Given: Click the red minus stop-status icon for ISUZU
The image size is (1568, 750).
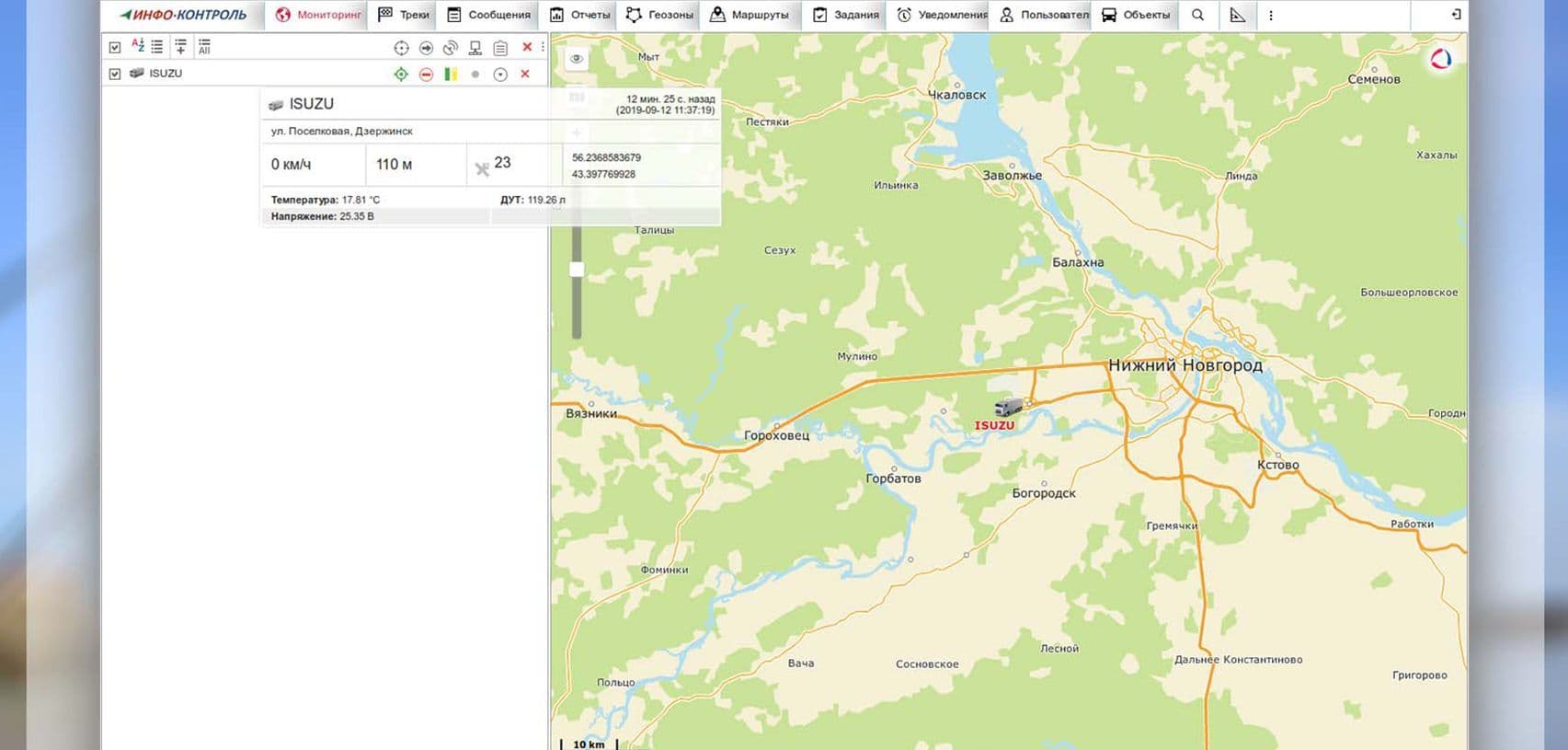Looking at the screenshot, I should (x=426, y=75).
